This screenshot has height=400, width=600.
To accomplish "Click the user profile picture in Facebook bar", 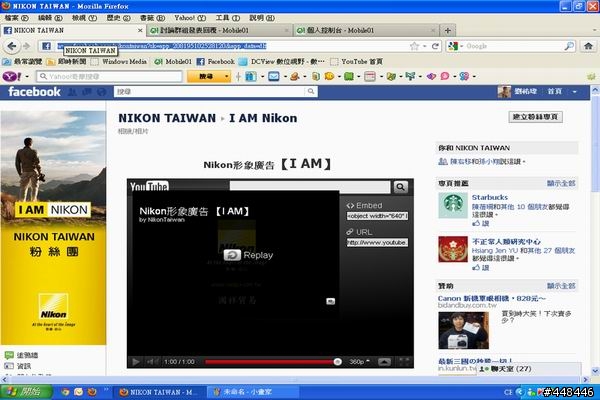I will click(504, 92).
